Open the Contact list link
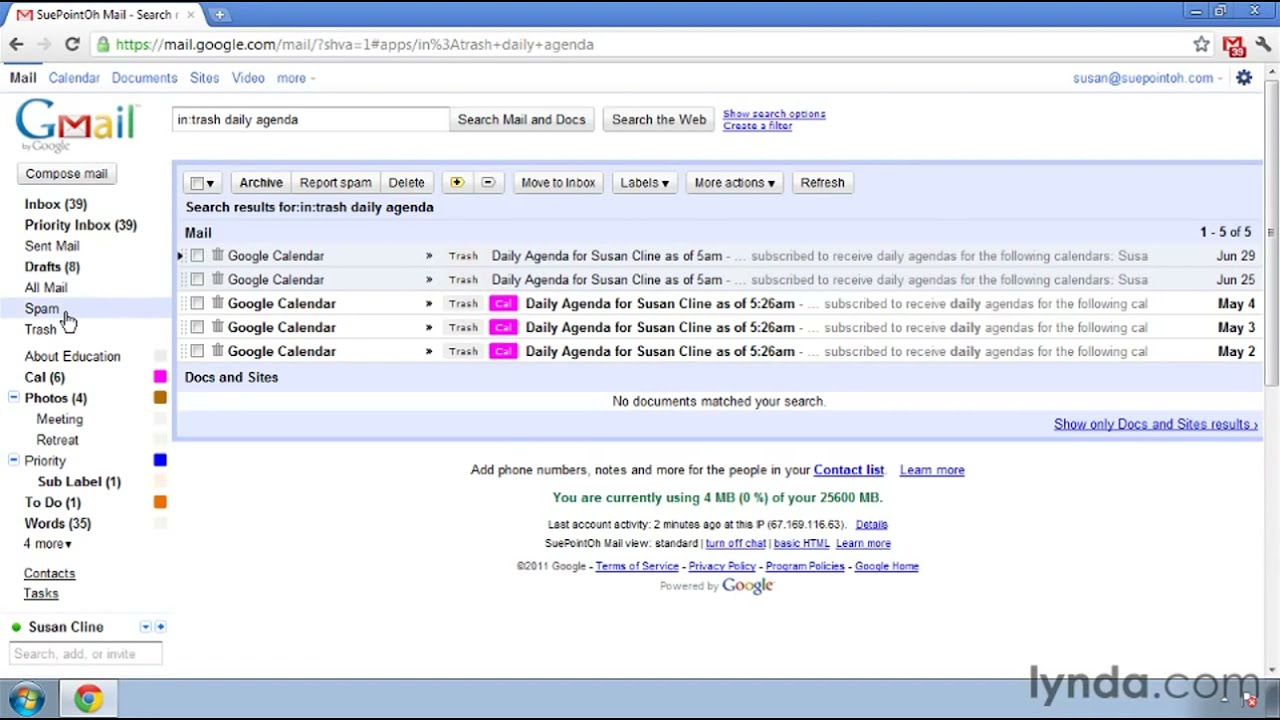1280x720 pixels. coord(849,469)
